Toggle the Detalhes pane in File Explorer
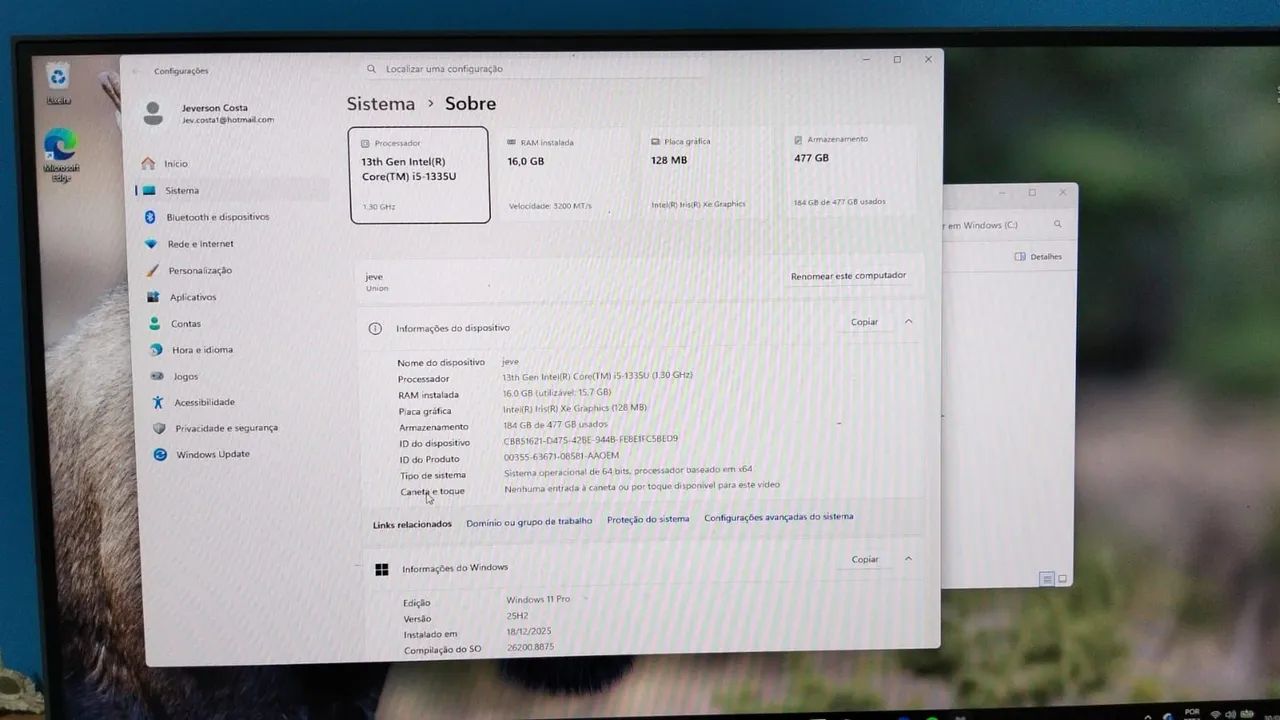Viewport: 1280px width, 720px height. pos(1038,257)
